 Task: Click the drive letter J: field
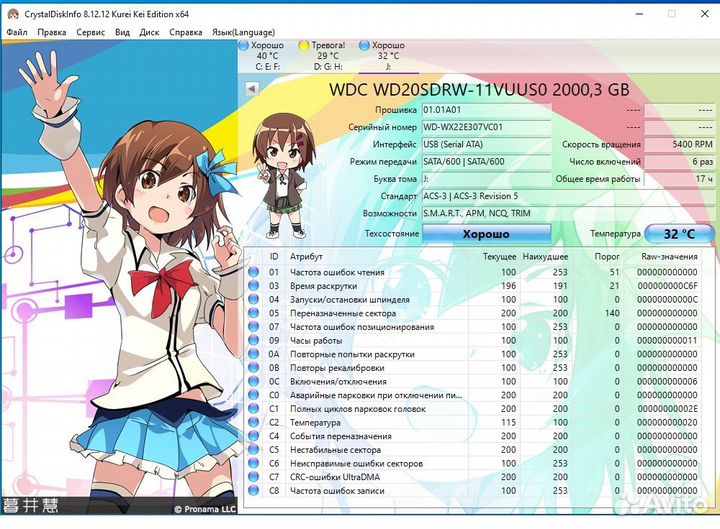(x=486, y=179)
